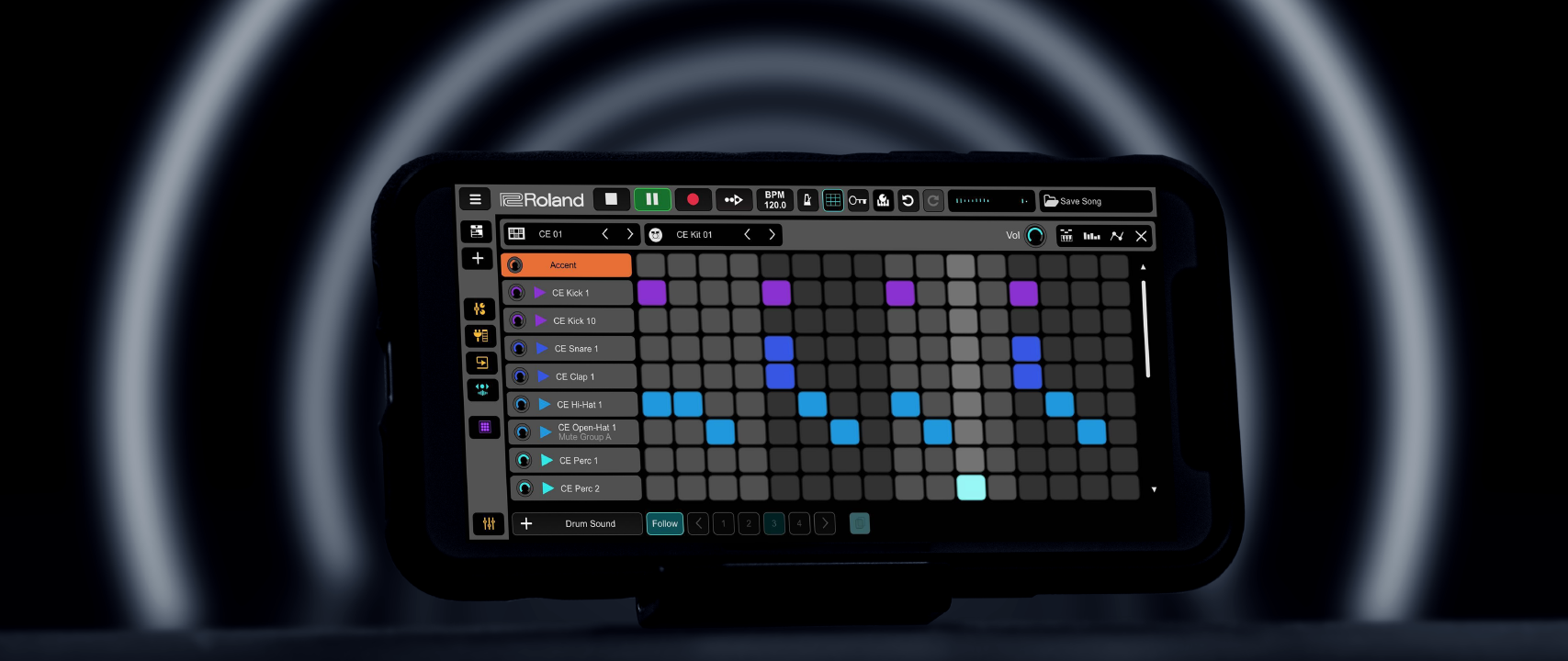Select next kit after CE Kit 01

773,235
